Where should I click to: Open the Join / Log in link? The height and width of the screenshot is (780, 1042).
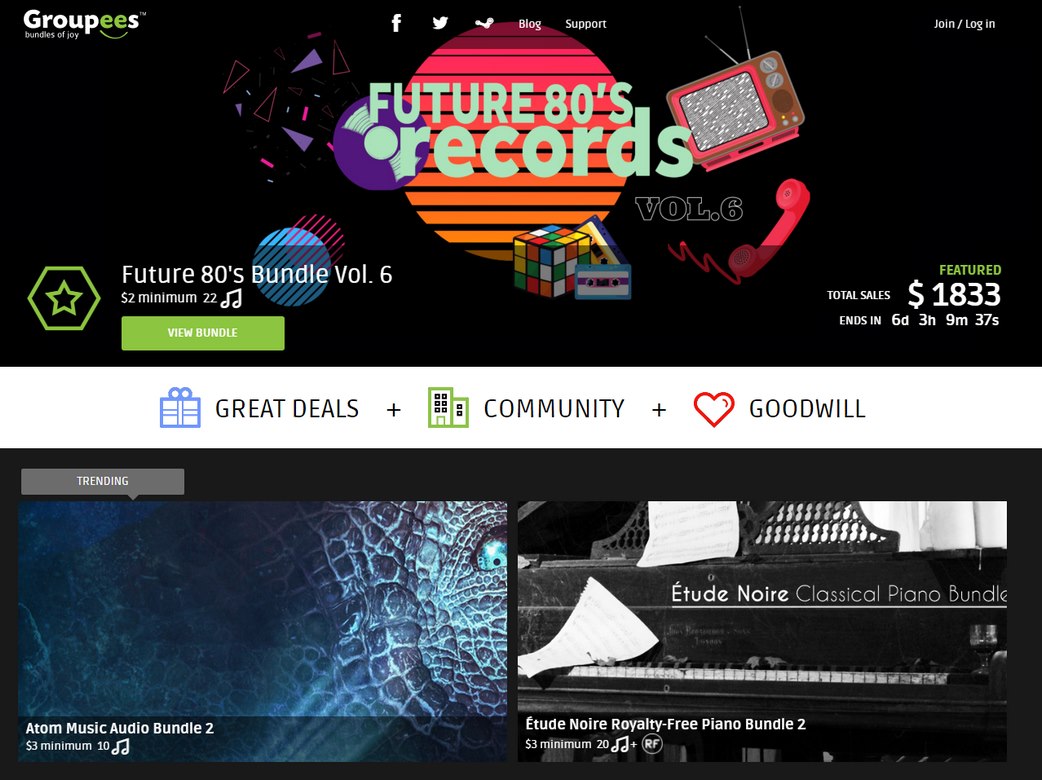coord(964,24)
